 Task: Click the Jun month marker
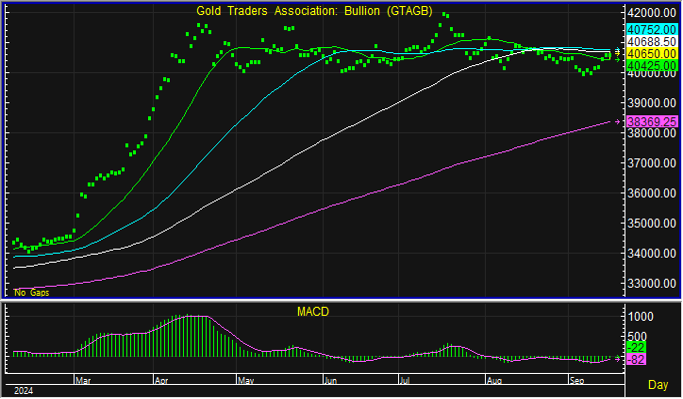(x=330, y=381)
